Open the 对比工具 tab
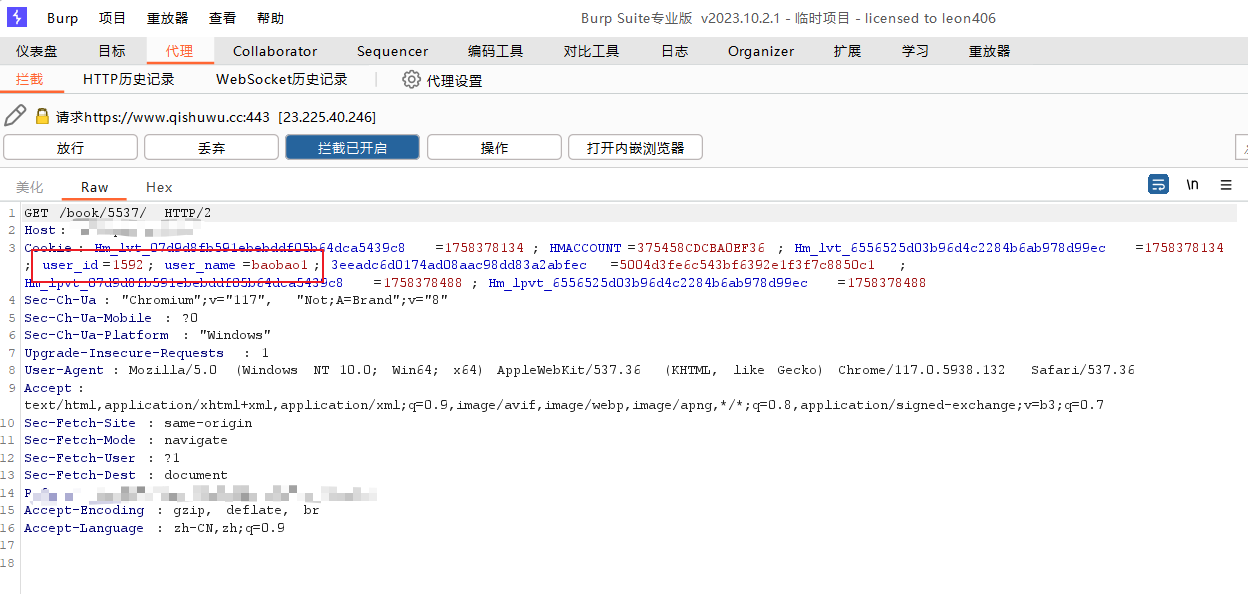The width and height of the screenshot is (1248, 594). (591, 51)
